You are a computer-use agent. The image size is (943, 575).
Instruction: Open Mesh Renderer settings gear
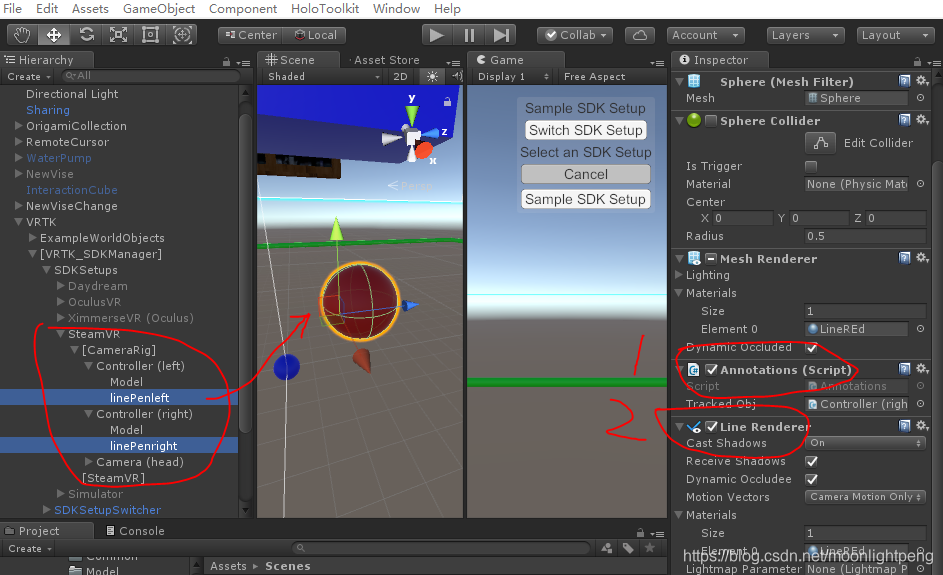coord(923,257)
